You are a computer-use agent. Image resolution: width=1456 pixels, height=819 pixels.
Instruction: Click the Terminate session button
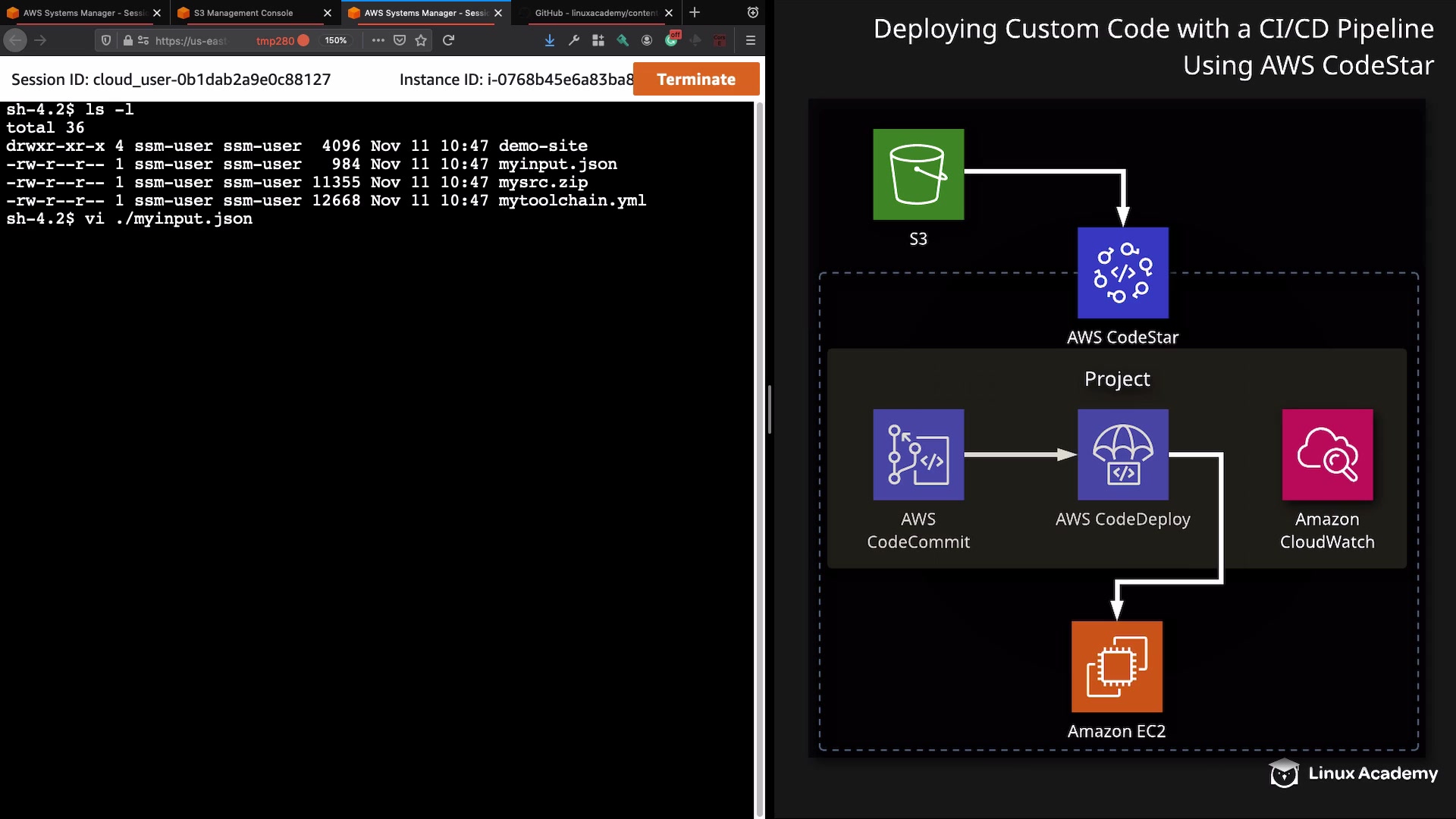click(695, 79)
